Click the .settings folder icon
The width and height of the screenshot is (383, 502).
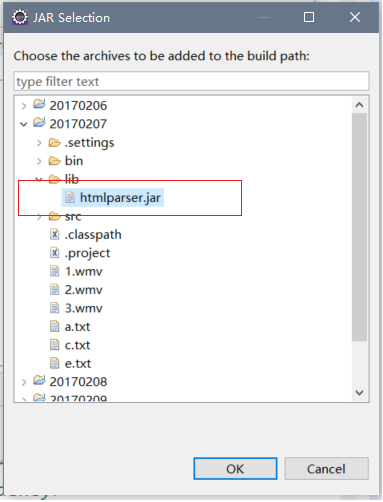[x=54, y=143]
